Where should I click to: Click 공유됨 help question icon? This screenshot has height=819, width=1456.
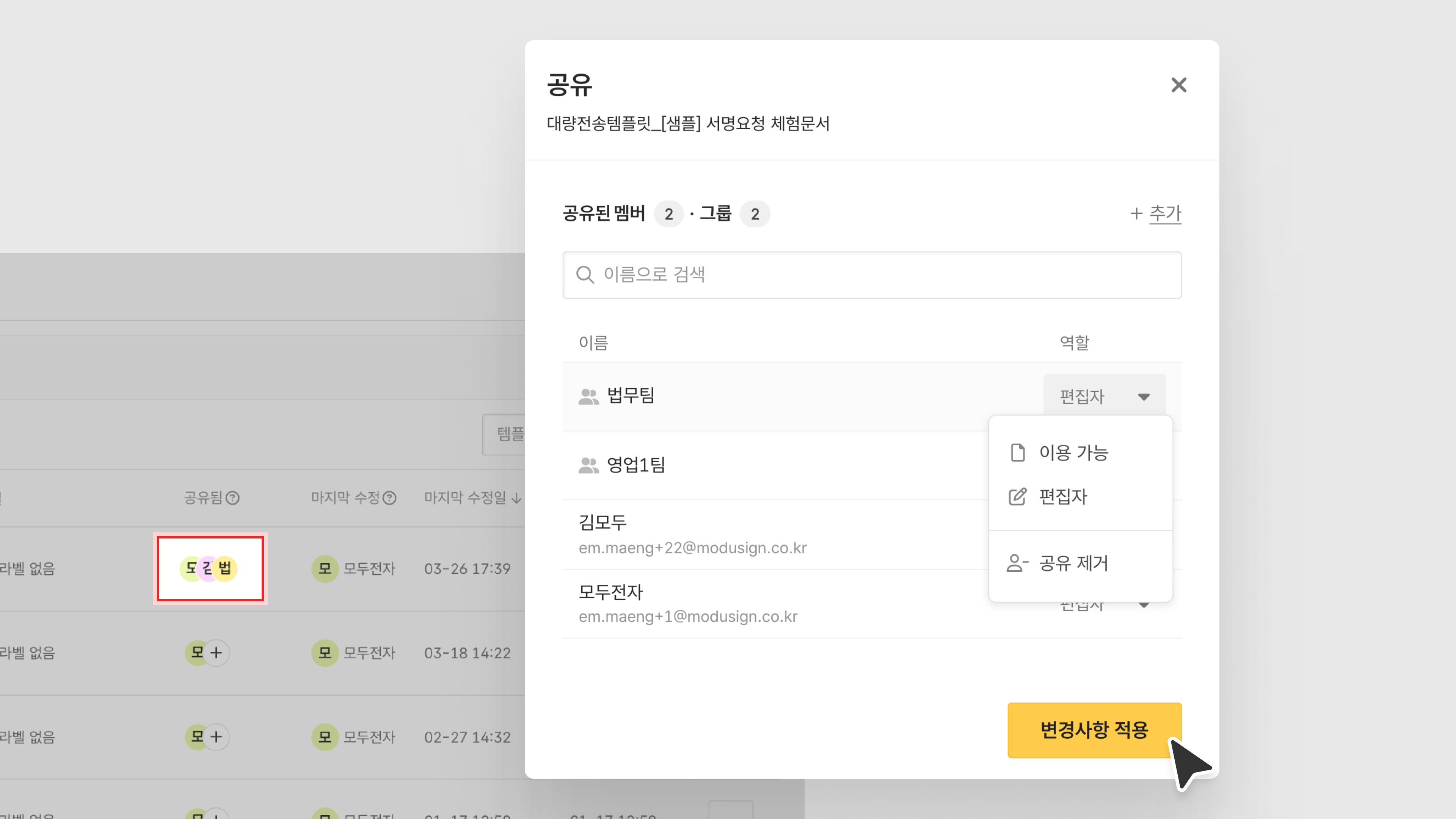[x=233, y=498]
